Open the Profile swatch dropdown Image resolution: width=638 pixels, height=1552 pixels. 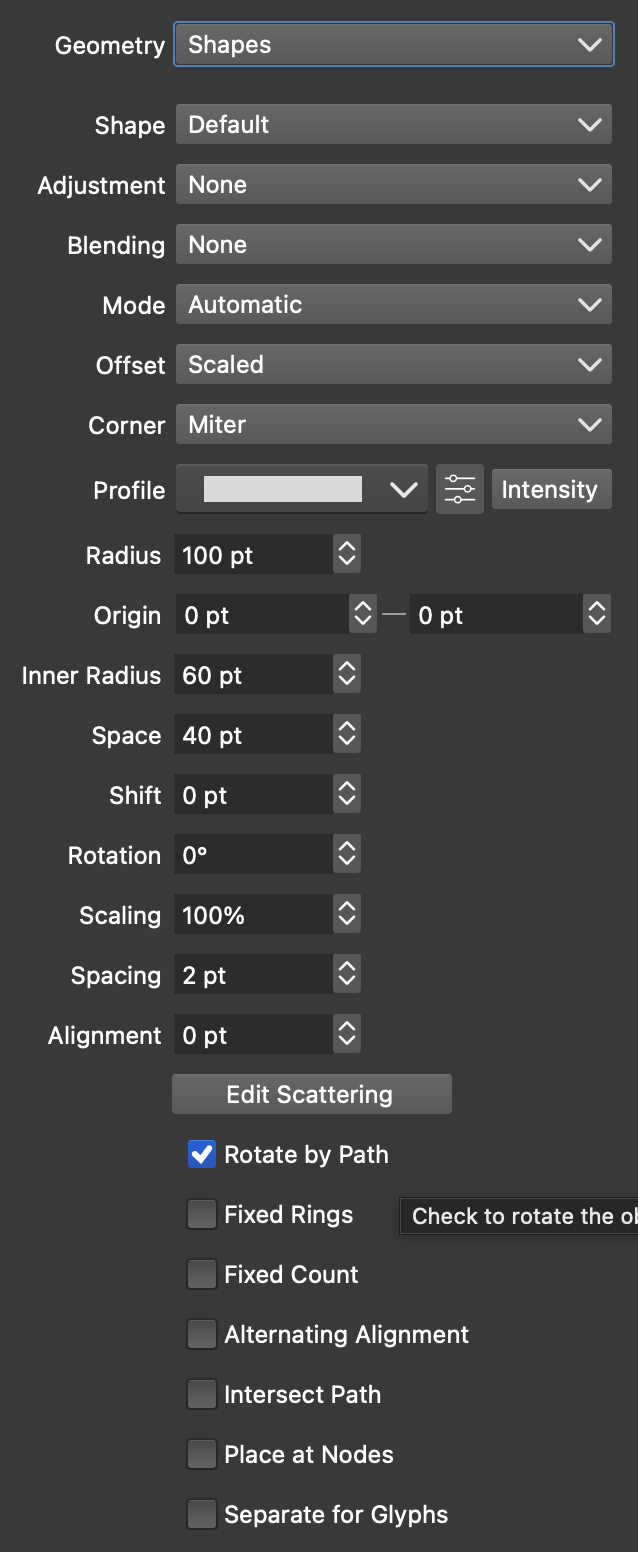point(302,490)
